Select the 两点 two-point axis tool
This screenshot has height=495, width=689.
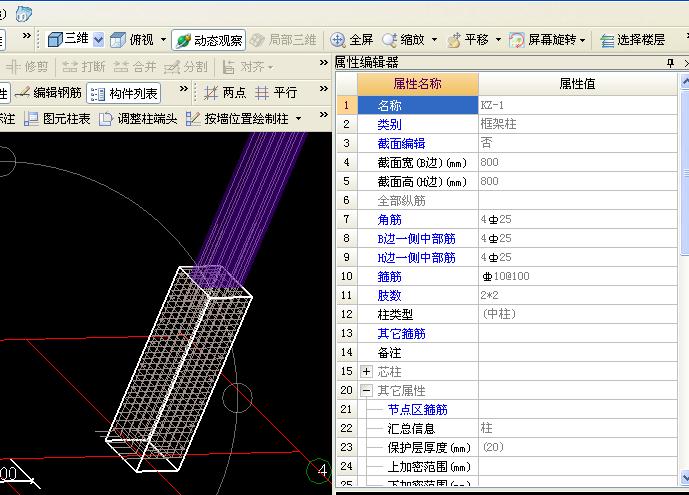coord(225,93)
